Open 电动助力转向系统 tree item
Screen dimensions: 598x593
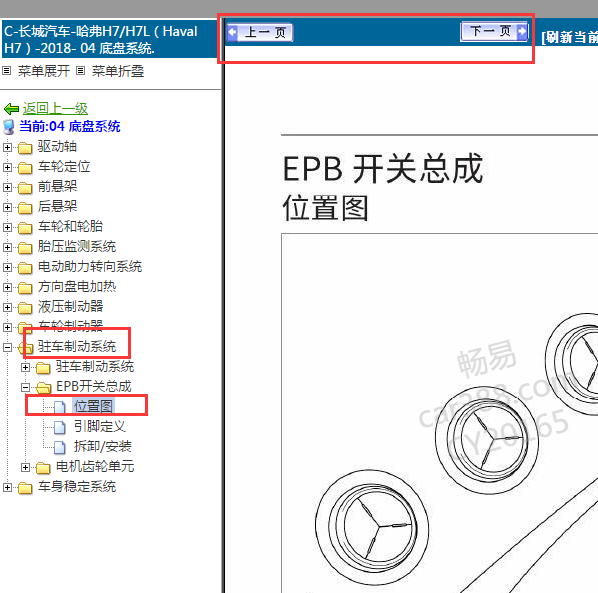pyautogui.click(x=90, y=267)
